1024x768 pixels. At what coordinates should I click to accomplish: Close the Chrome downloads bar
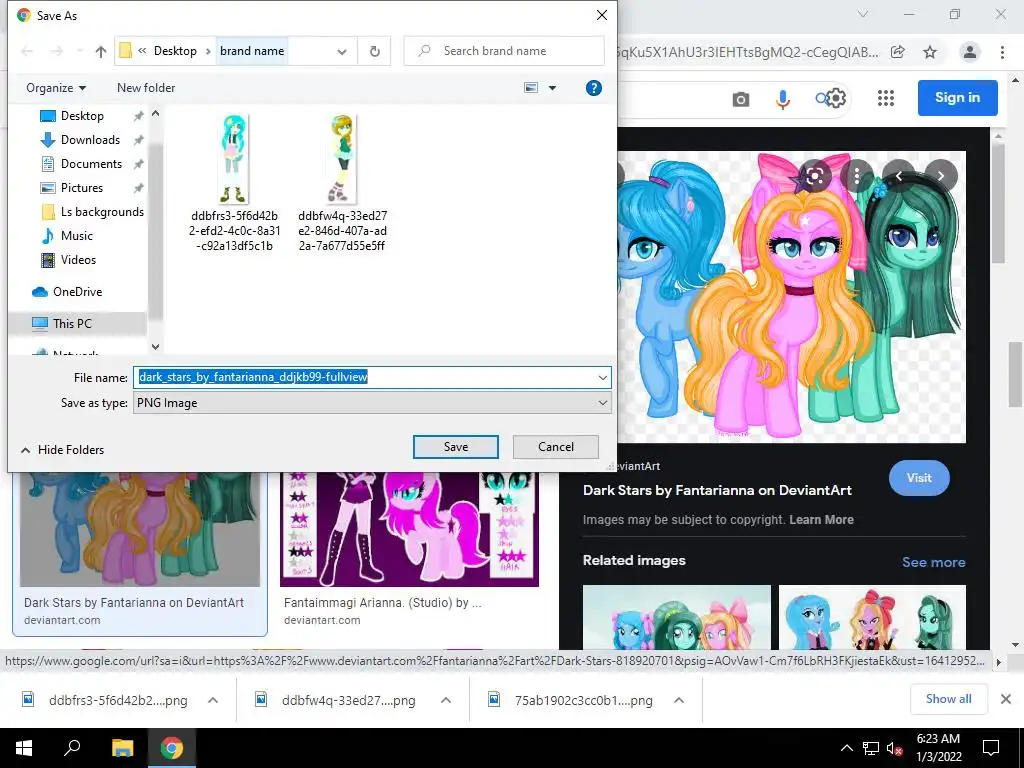1006,699
